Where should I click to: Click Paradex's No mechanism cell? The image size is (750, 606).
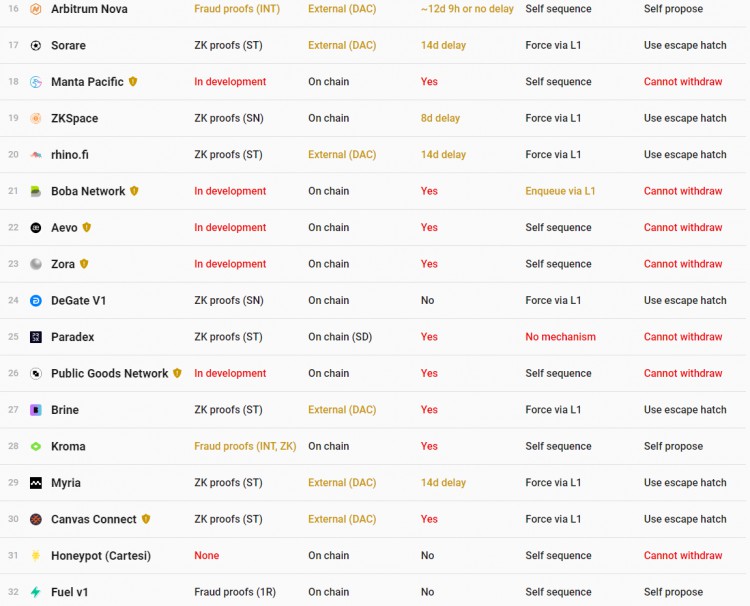click(x=560, y=337)
